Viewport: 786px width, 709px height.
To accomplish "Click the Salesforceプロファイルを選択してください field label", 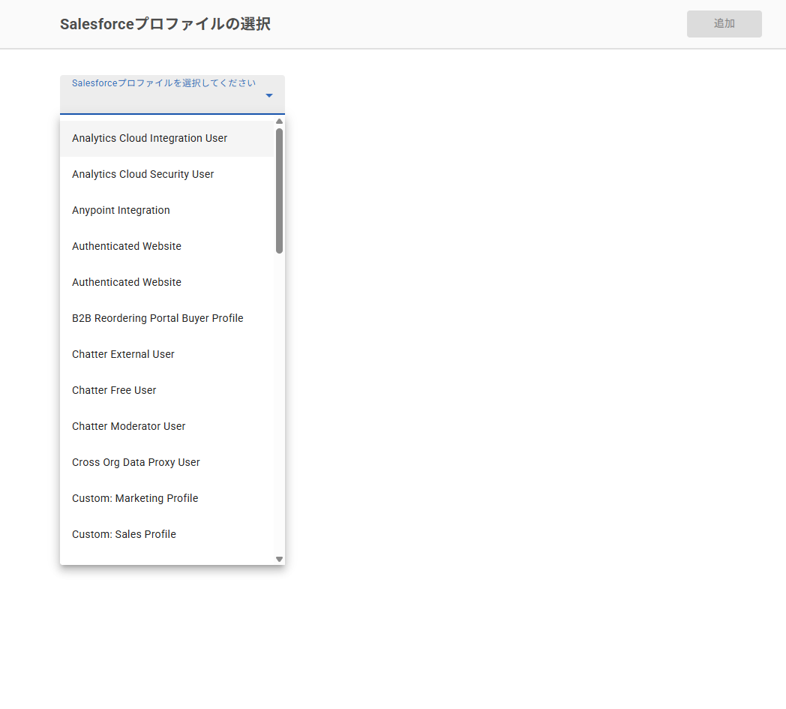I will [x=163, y=83].
